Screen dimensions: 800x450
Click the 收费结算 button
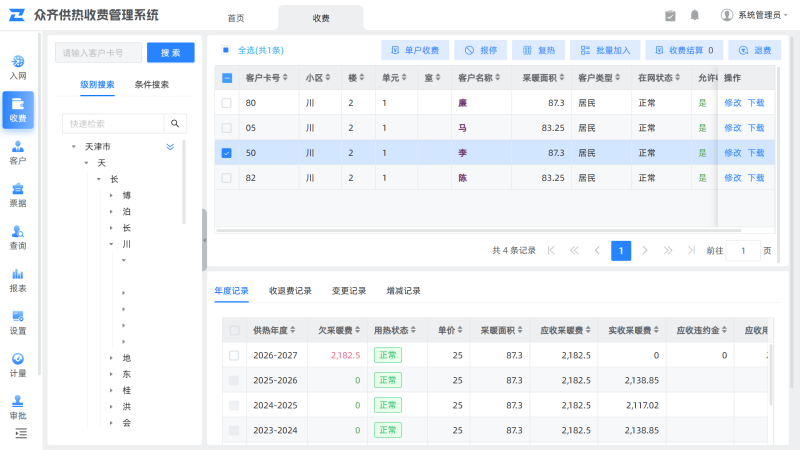[684, 50]
